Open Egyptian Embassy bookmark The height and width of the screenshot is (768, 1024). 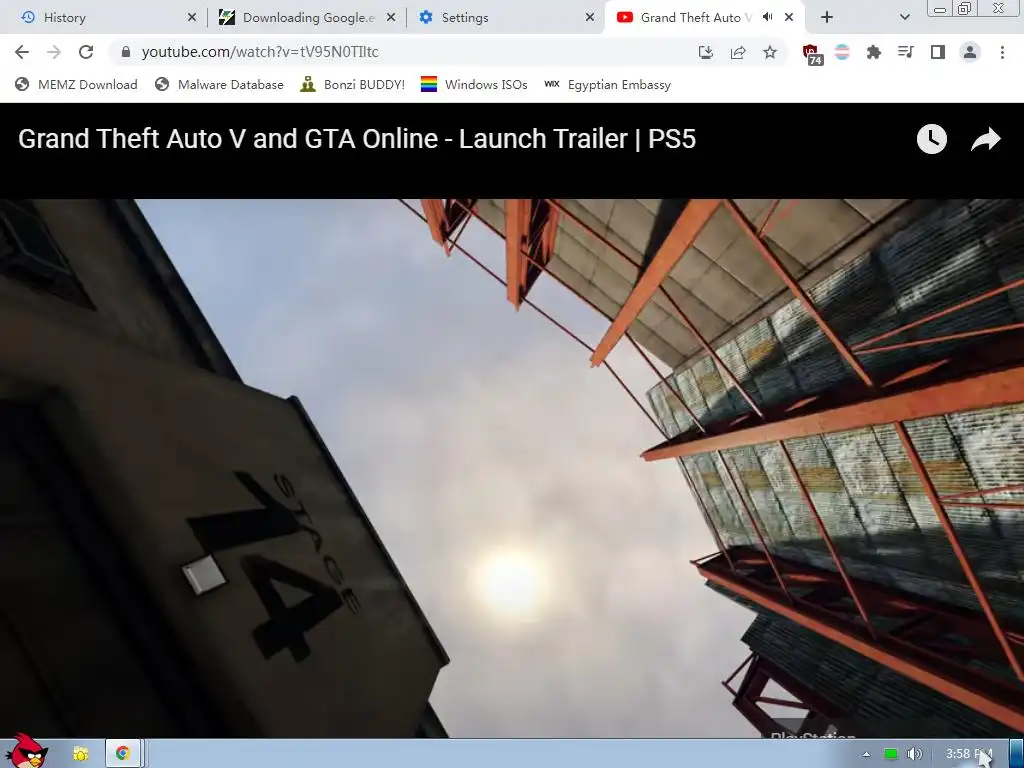[x=607, y=84]
